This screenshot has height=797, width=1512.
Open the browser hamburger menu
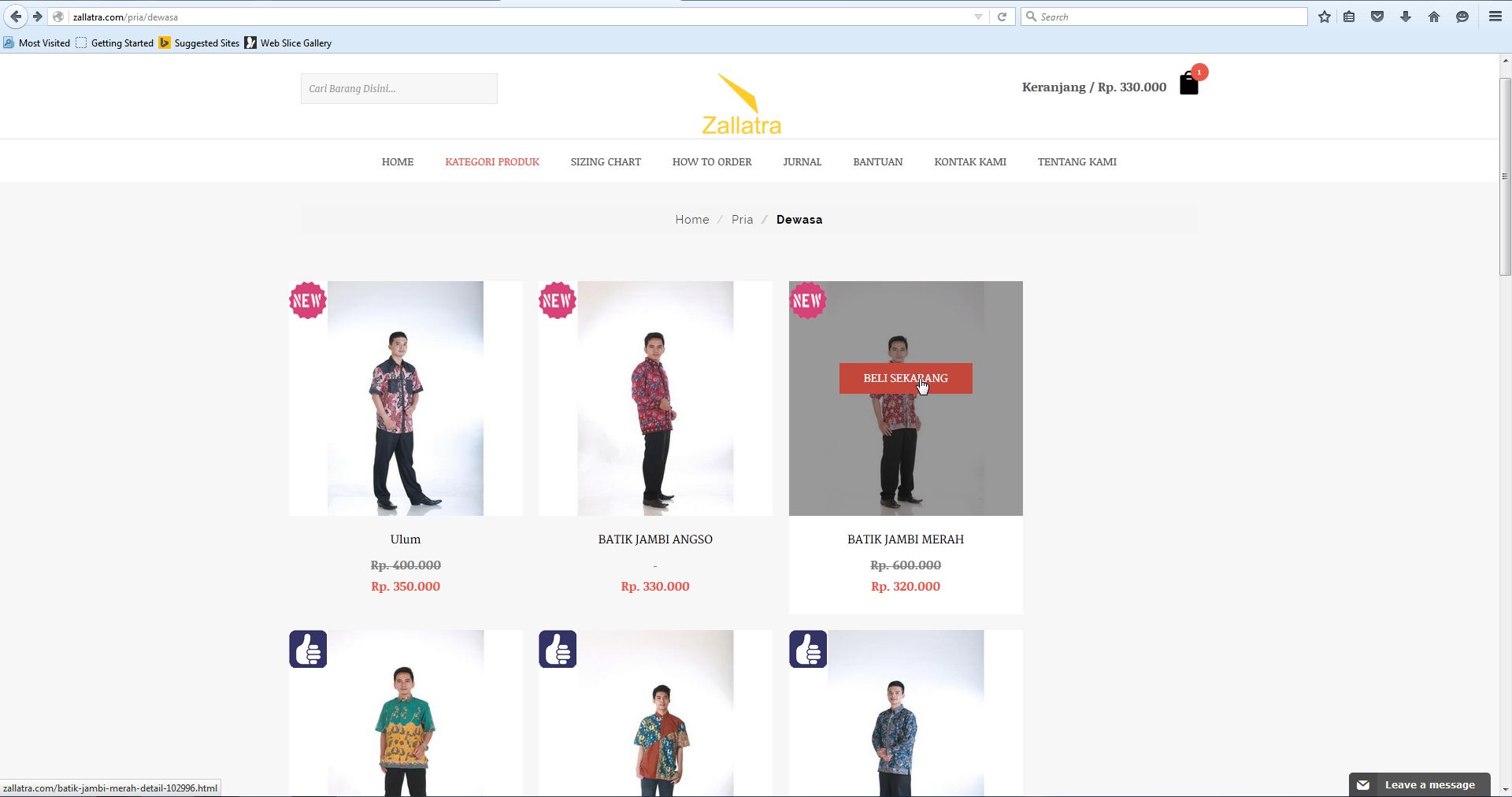pos(1495,17)
